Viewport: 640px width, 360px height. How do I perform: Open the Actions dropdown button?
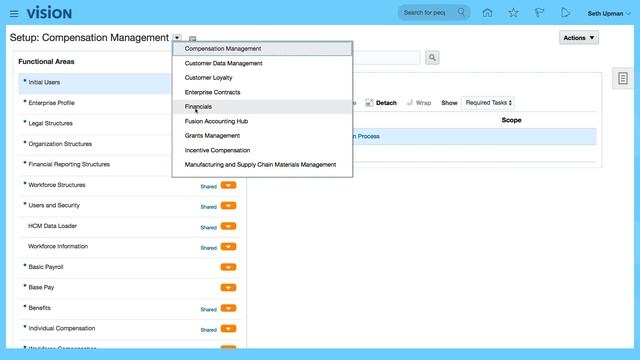click(x=579, y=38)
